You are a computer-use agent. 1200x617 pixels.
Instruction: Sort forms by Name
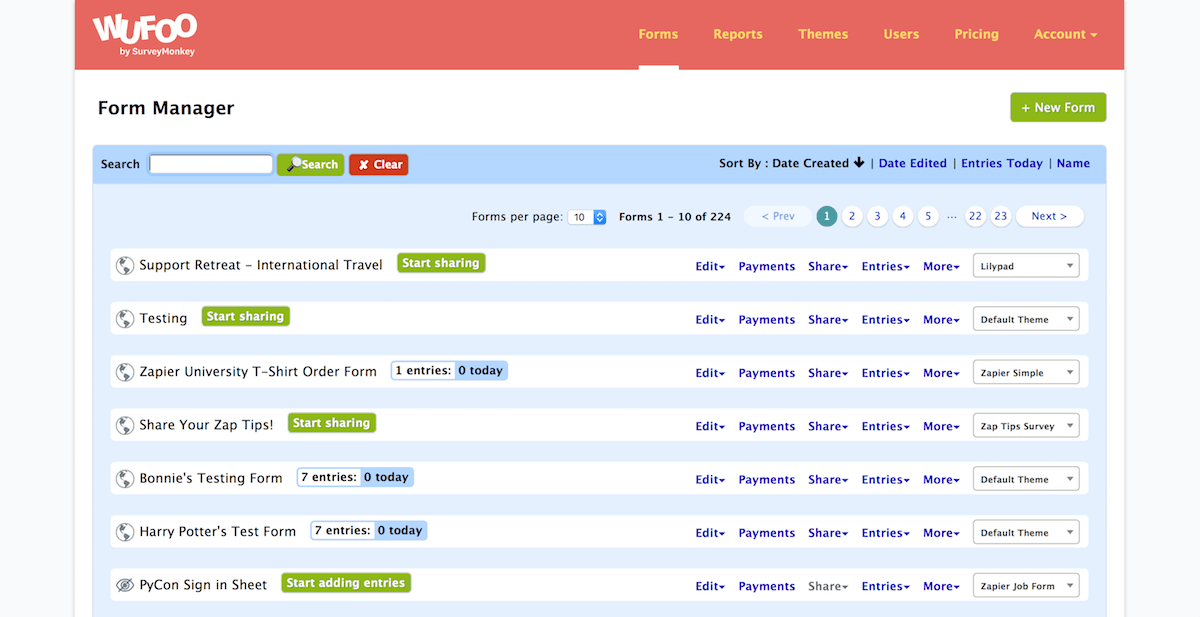pos(1073,163)
